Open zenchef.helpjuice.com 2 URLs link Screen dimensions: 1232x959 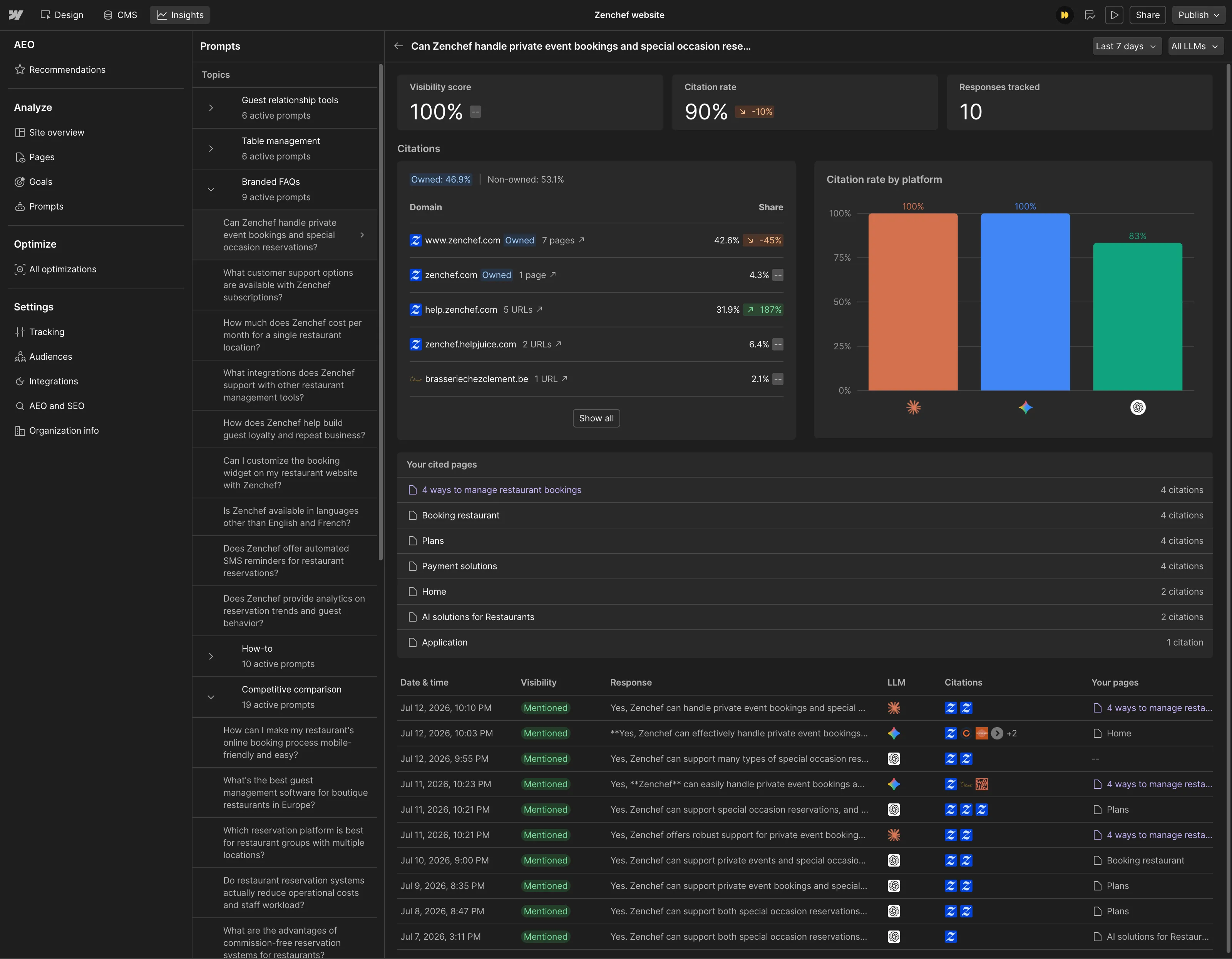click(x=542, y=344)
